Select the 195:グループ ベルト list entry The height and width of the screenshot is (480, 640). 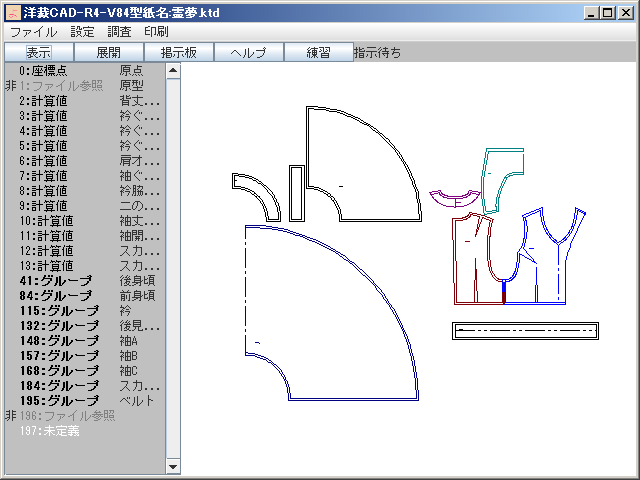pyautogui.click(x=80, y=401)
